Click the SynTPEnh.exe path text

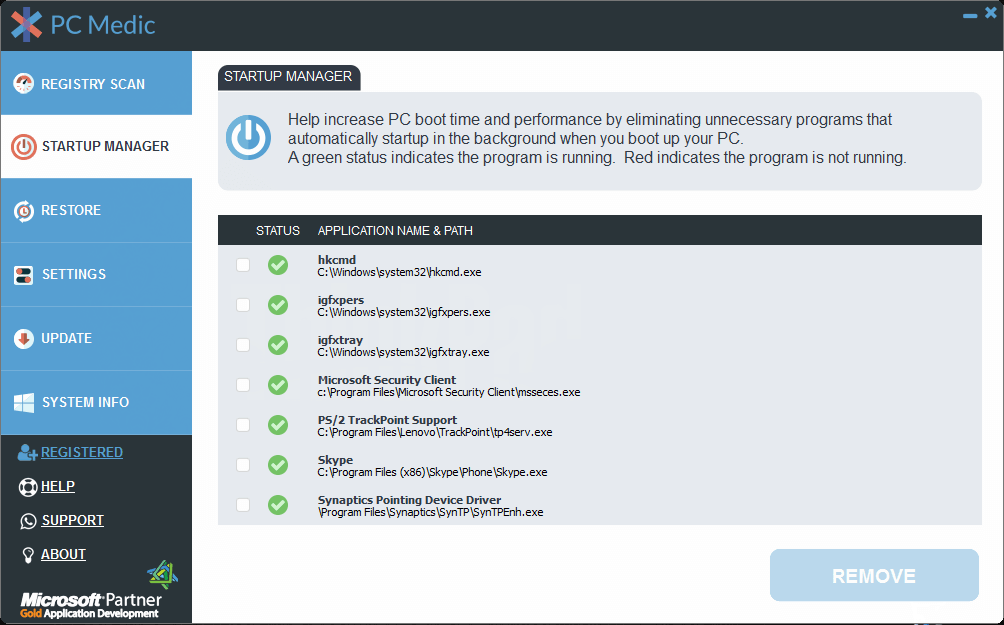click(430, 512)
